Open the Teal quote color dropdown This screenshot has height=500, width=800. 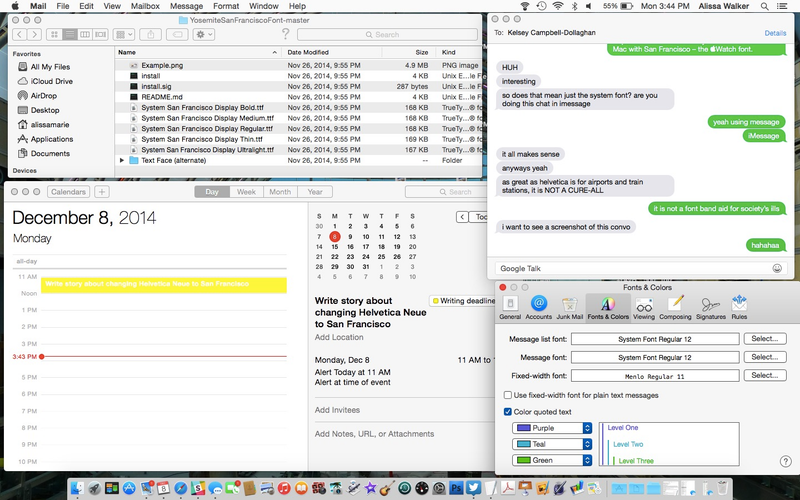tap(552, 444)
